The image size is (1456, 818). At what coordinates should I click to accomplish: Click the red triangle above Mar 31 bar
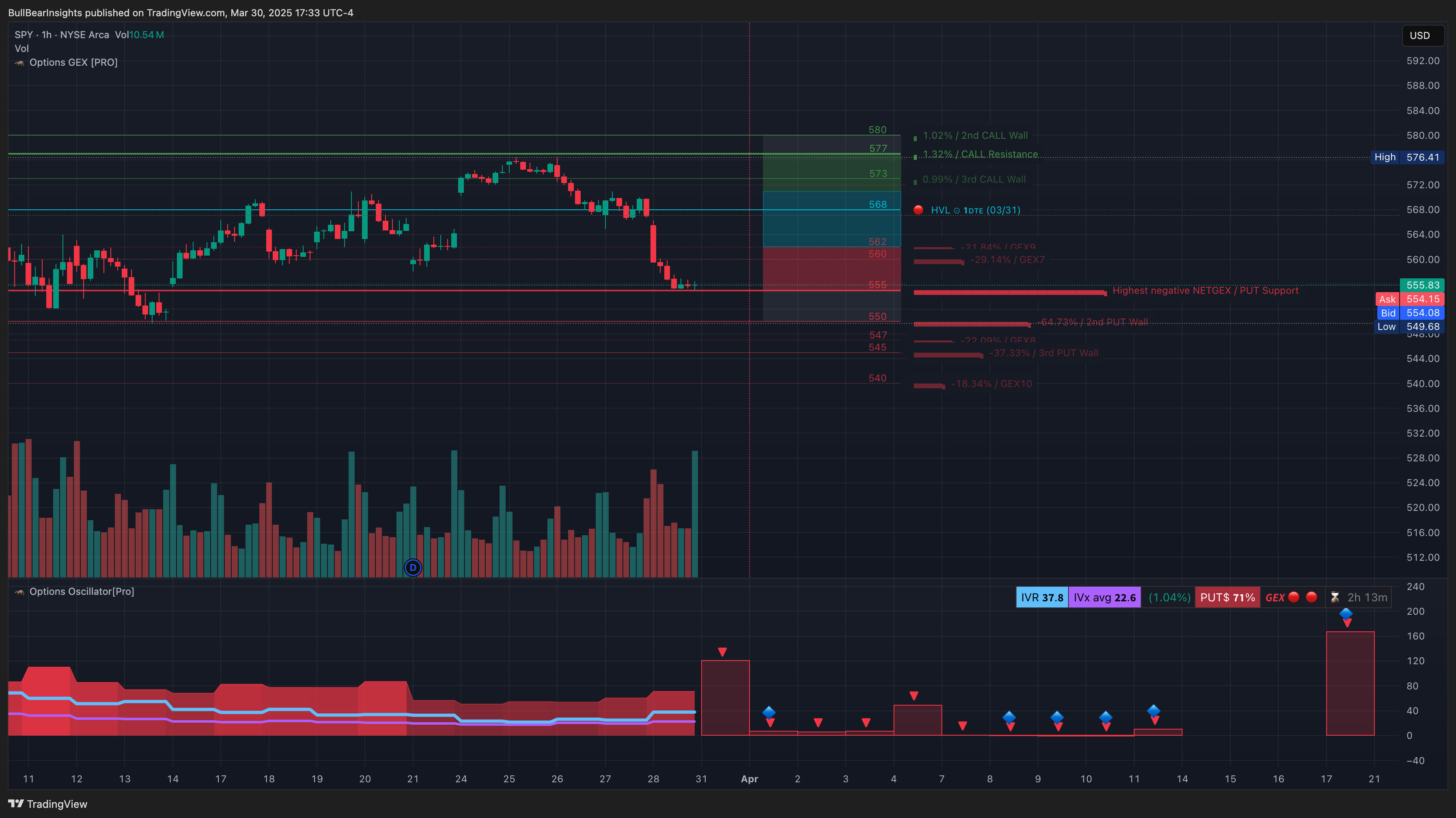coord(722,652)
